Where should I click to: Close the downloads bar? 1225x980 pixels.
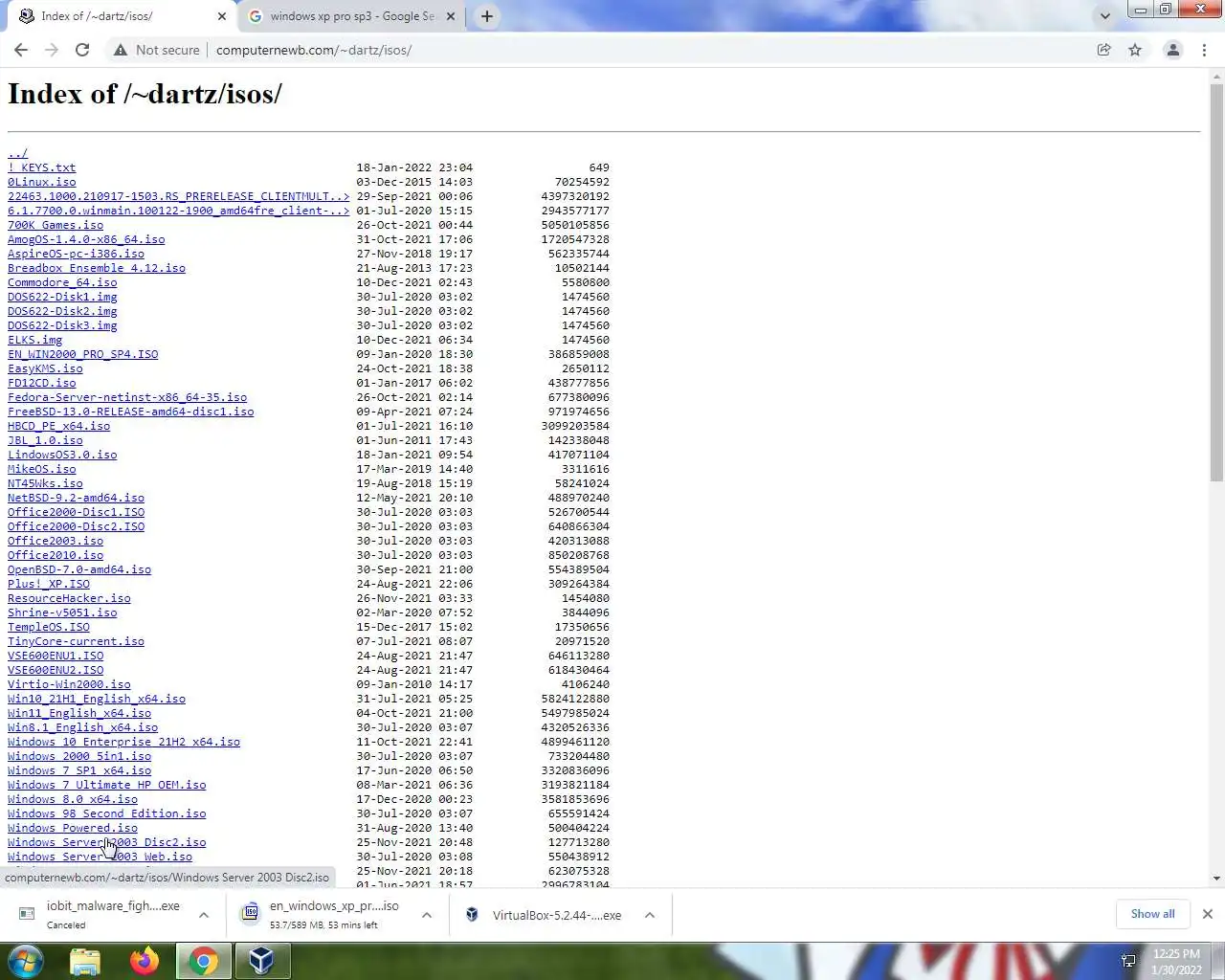[1208, 914]
